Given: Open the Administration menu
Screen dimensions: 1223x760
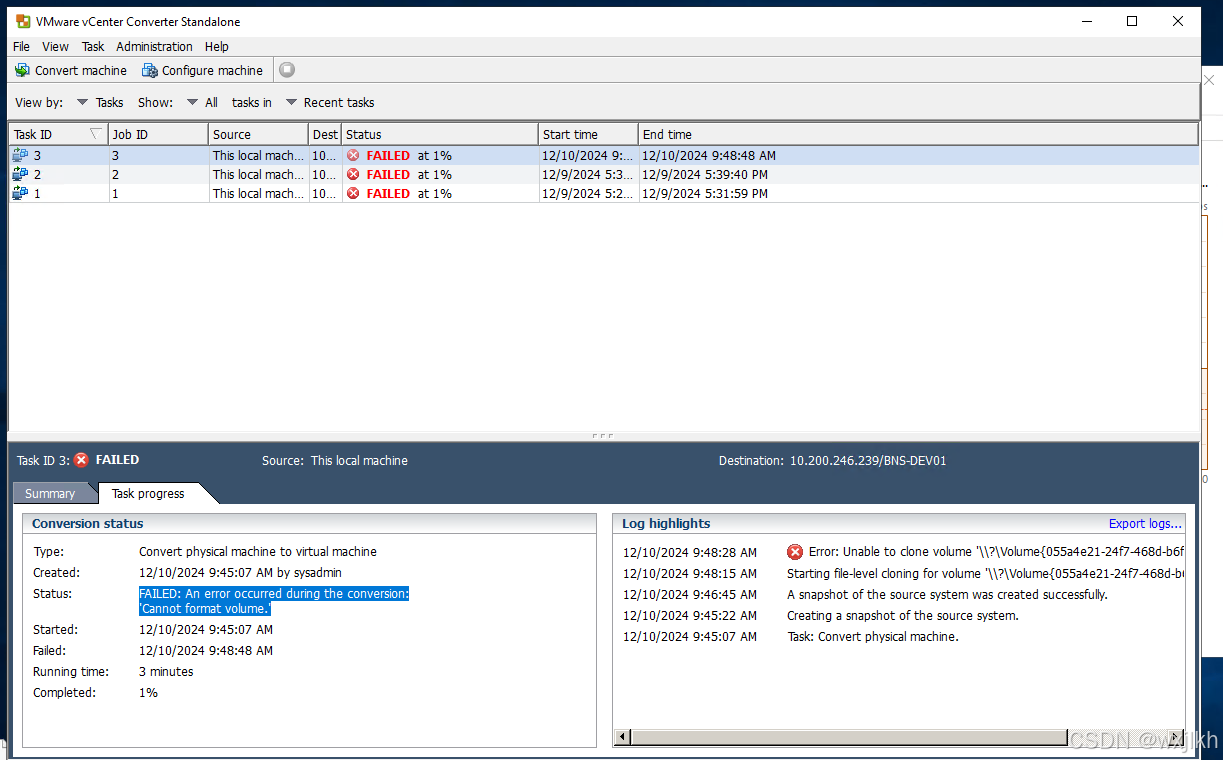Looking at the screenshot, I should tap(154, 46).
